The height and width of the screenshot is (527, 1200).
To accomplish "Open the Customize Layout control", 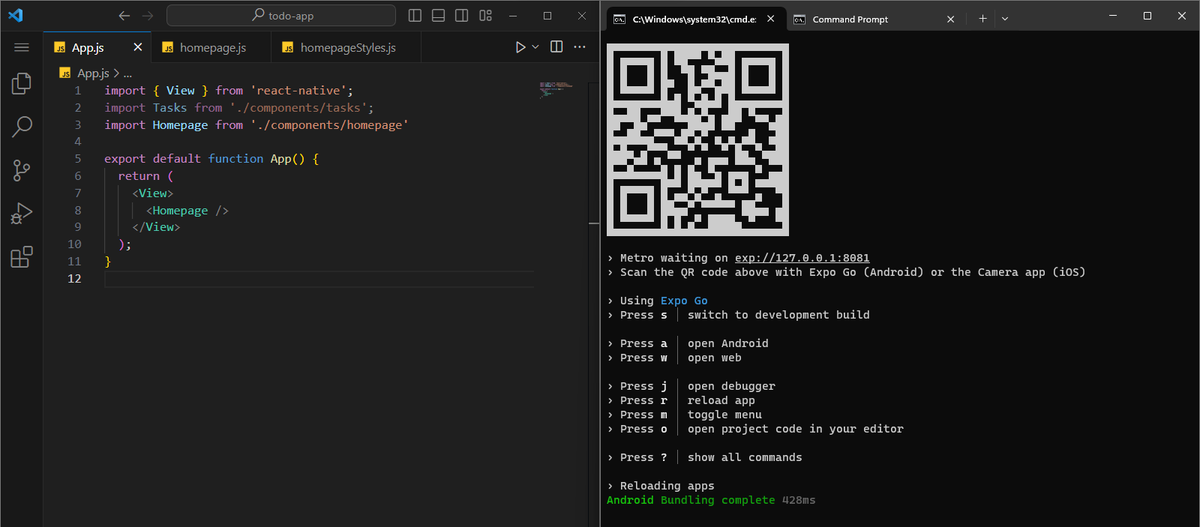I will point(485,16).
